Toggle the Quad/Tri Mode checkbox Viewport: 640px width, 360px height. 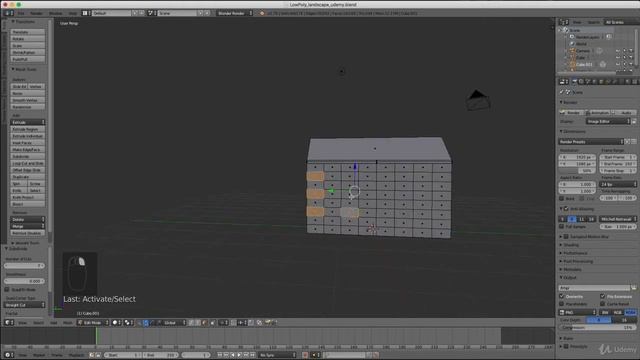(x=7, y=289)
